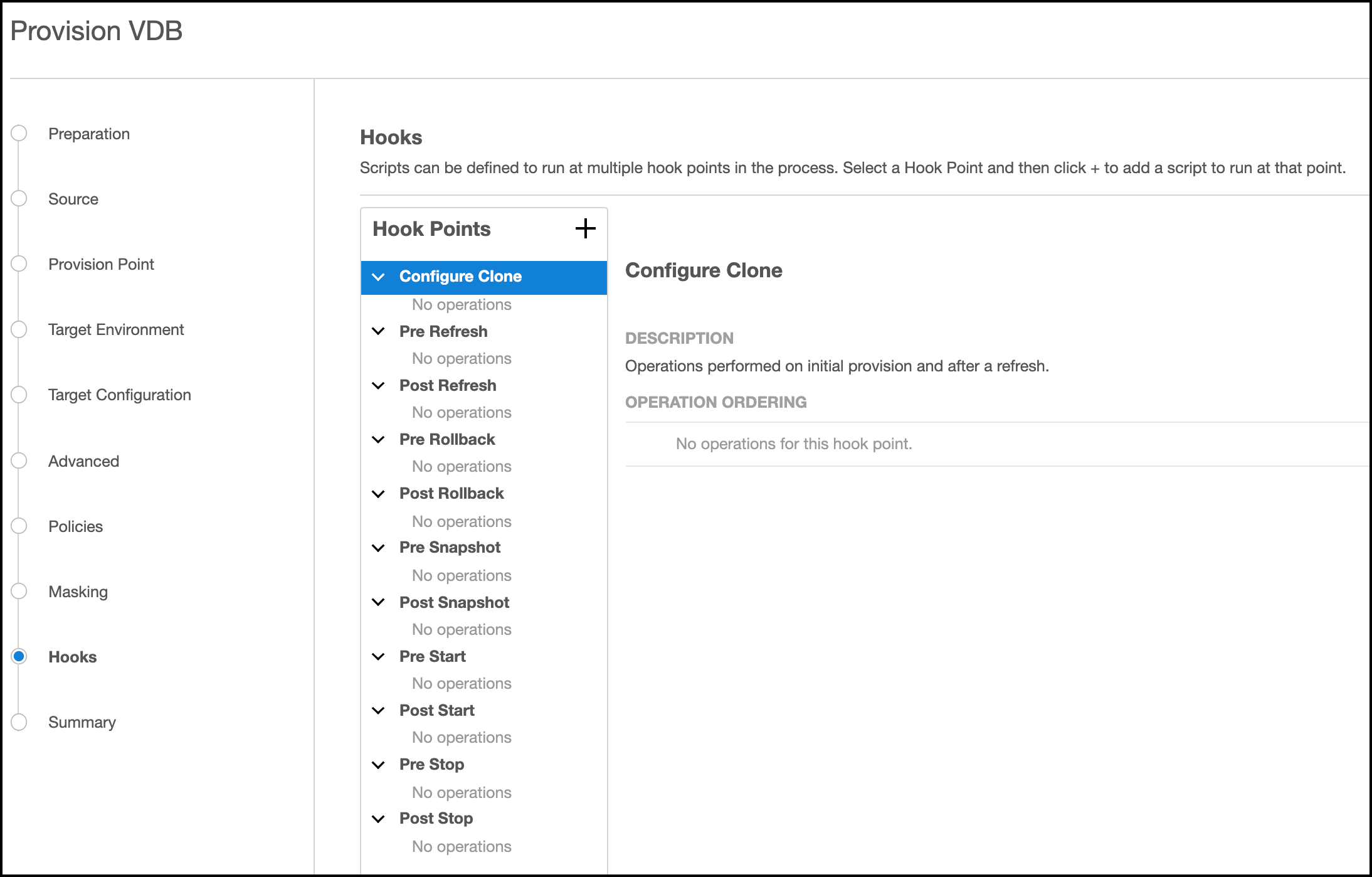Select the Source step radio circle
The width and height of the screenshot is (1372, 877).
19,198
